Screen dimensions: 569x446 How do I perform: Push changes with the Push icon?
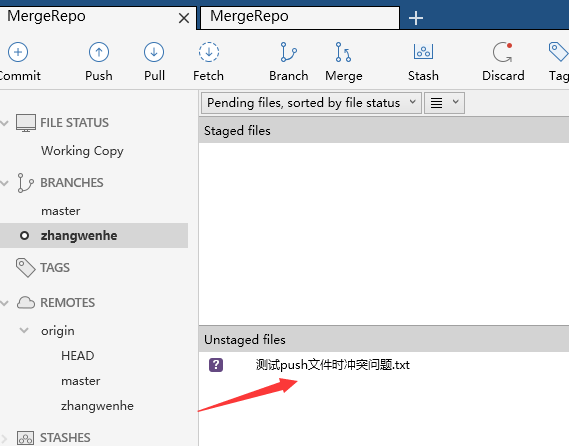[99, 52]
